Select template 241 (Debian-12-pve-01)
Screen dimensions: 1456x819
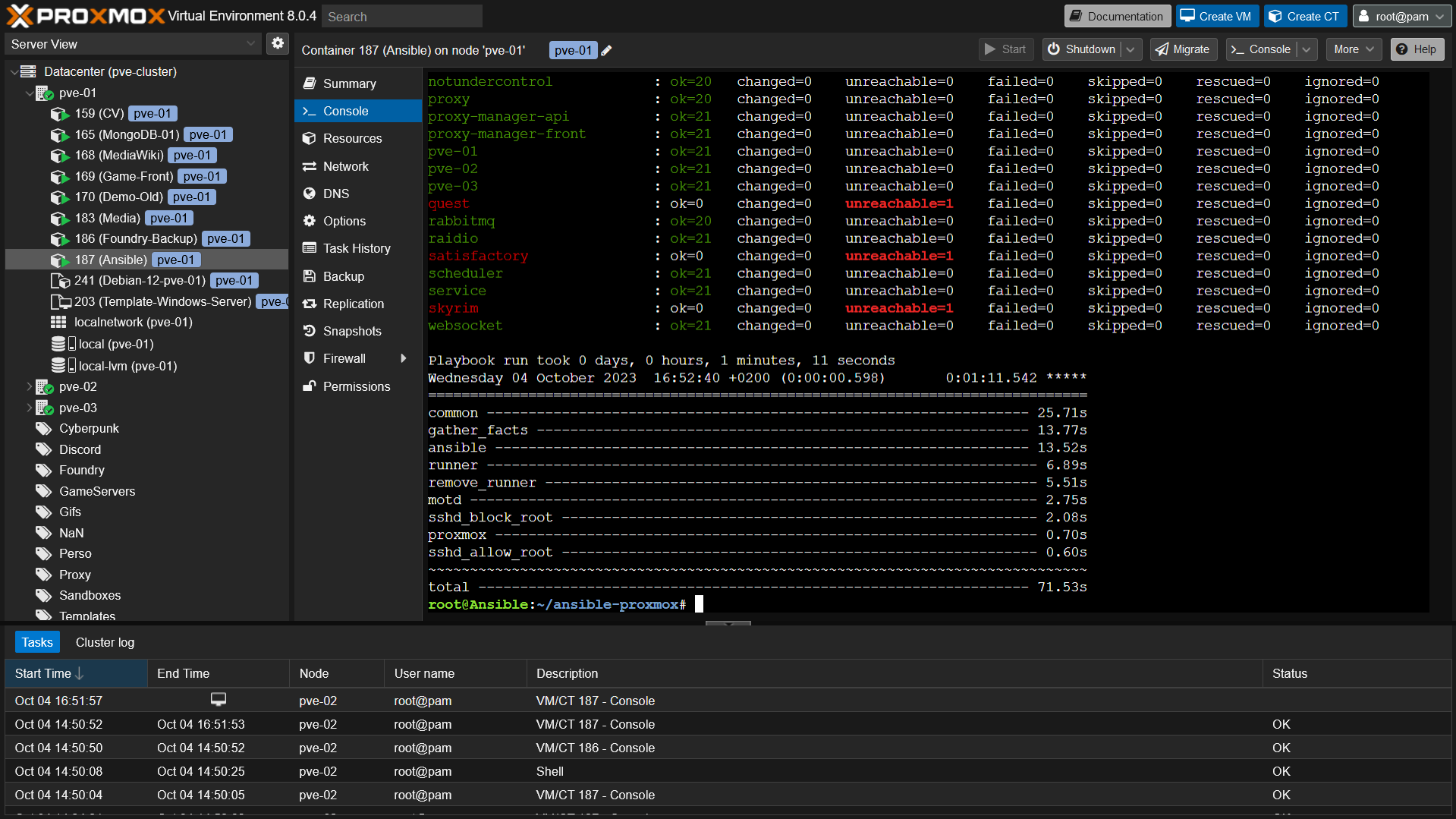click(140, 280)
